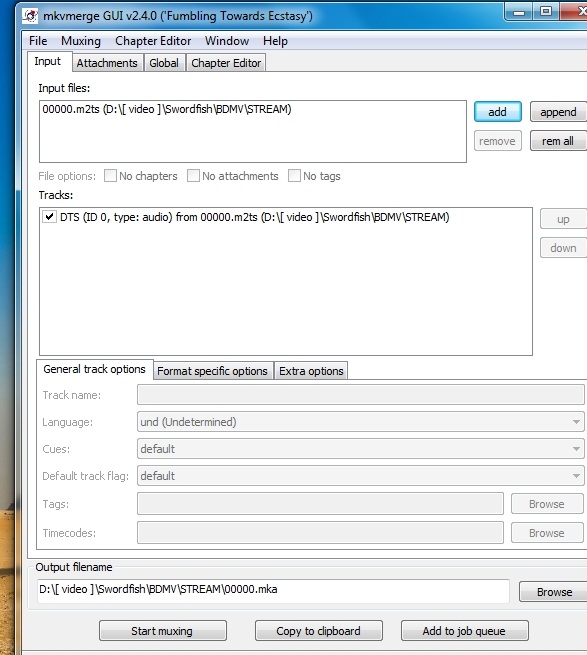Maximize the mkvmerge GUI window

coord(546,11)
